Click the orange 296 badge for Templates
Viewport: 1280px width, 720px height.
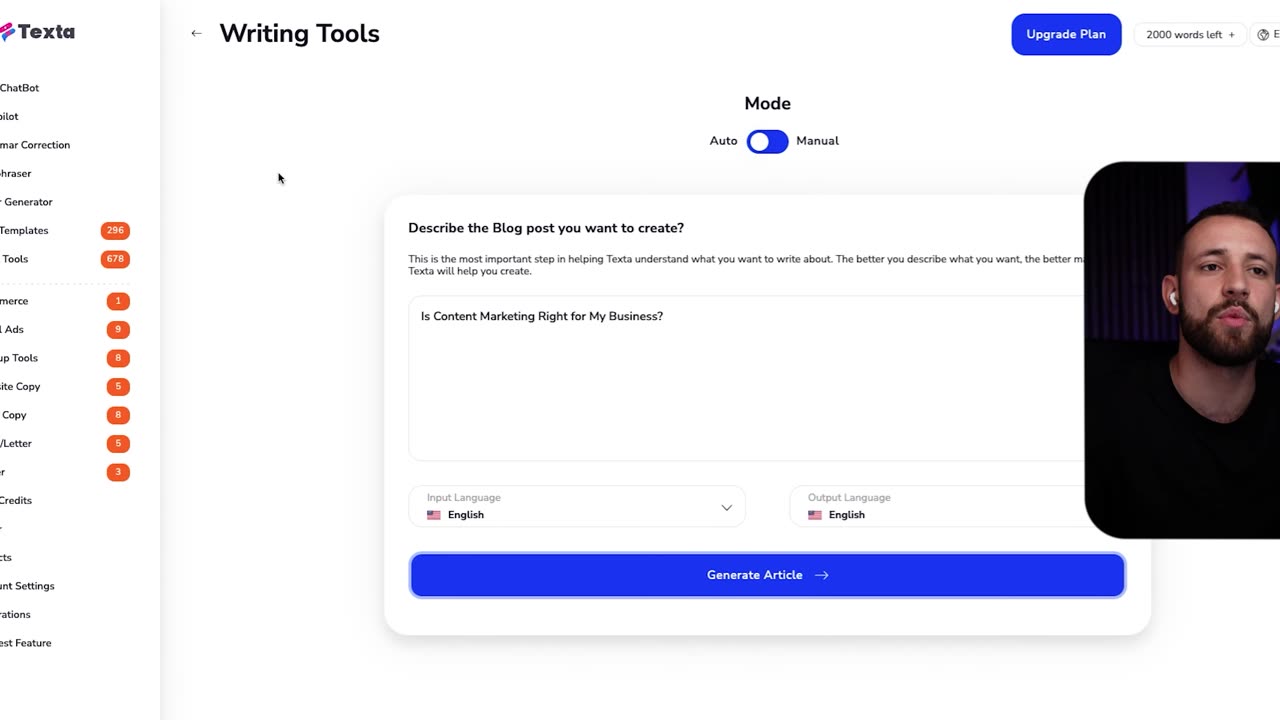coord(115,231)
